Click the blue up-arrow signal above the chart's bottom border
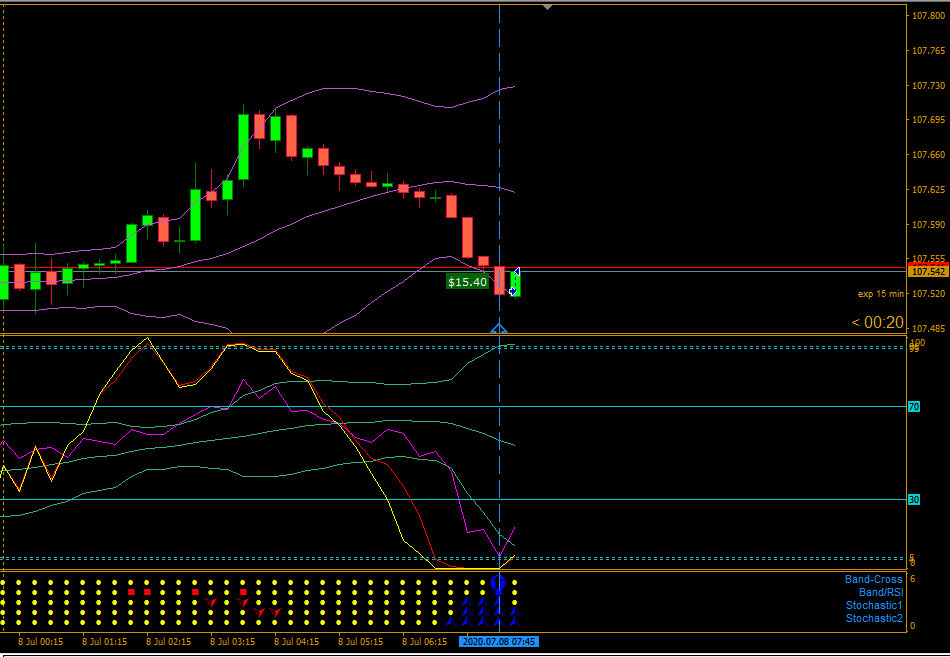Screen dimensions: 950x657 pos(499,329)
